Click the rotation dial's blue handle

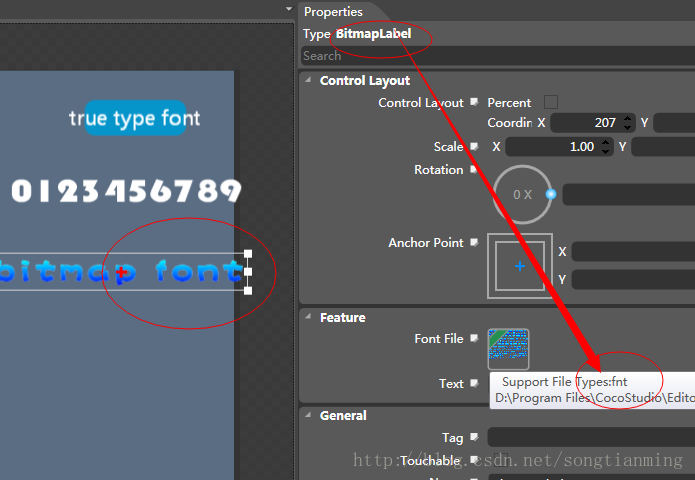pyautogui.click(x=550, y=194)
